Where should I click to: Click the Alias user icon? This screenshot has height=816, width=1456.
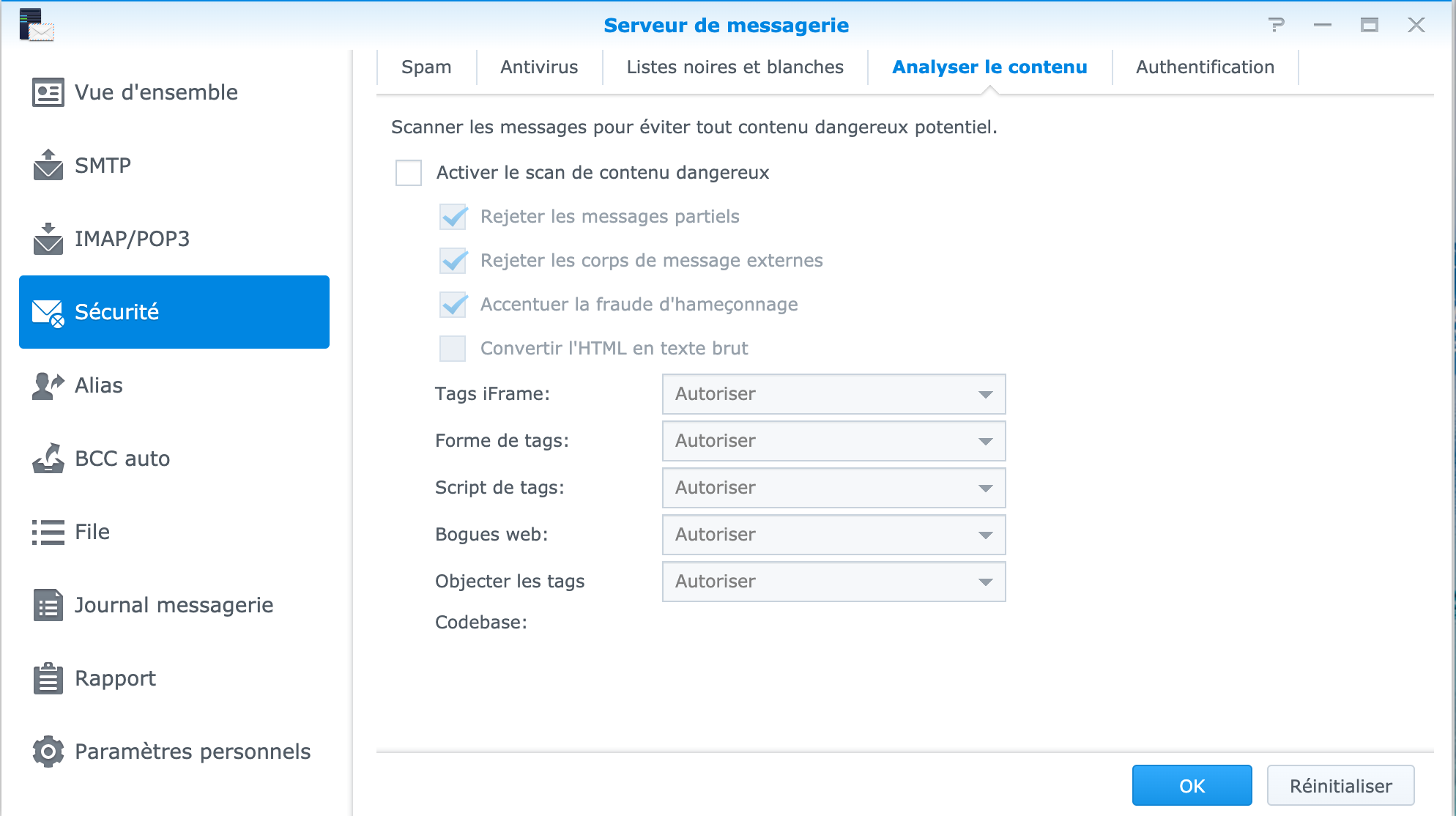pos(48,385)
